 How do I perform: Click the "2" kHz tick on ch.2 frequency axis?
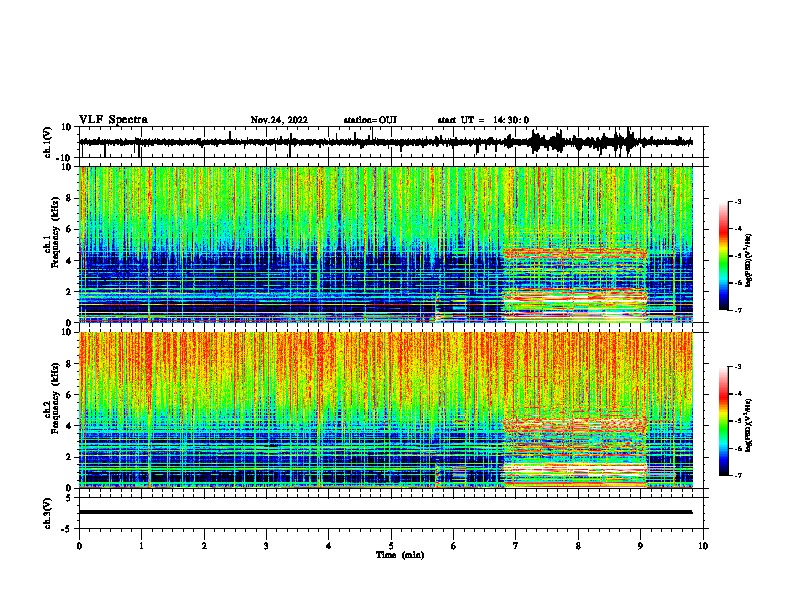(69, 457)
